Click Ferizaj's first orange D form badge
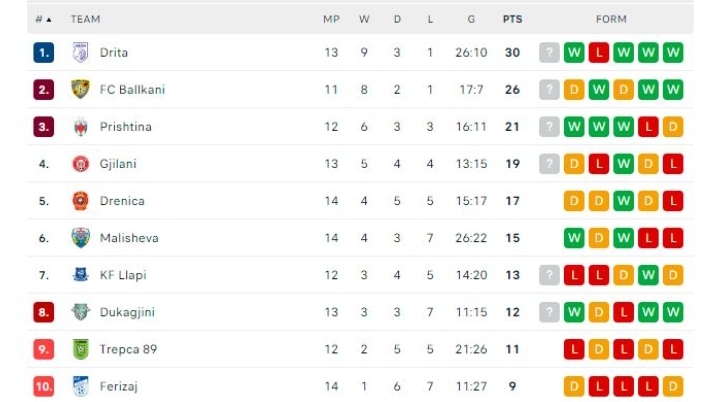The height and width of the screenshot is (402, 719). point(574,386)
